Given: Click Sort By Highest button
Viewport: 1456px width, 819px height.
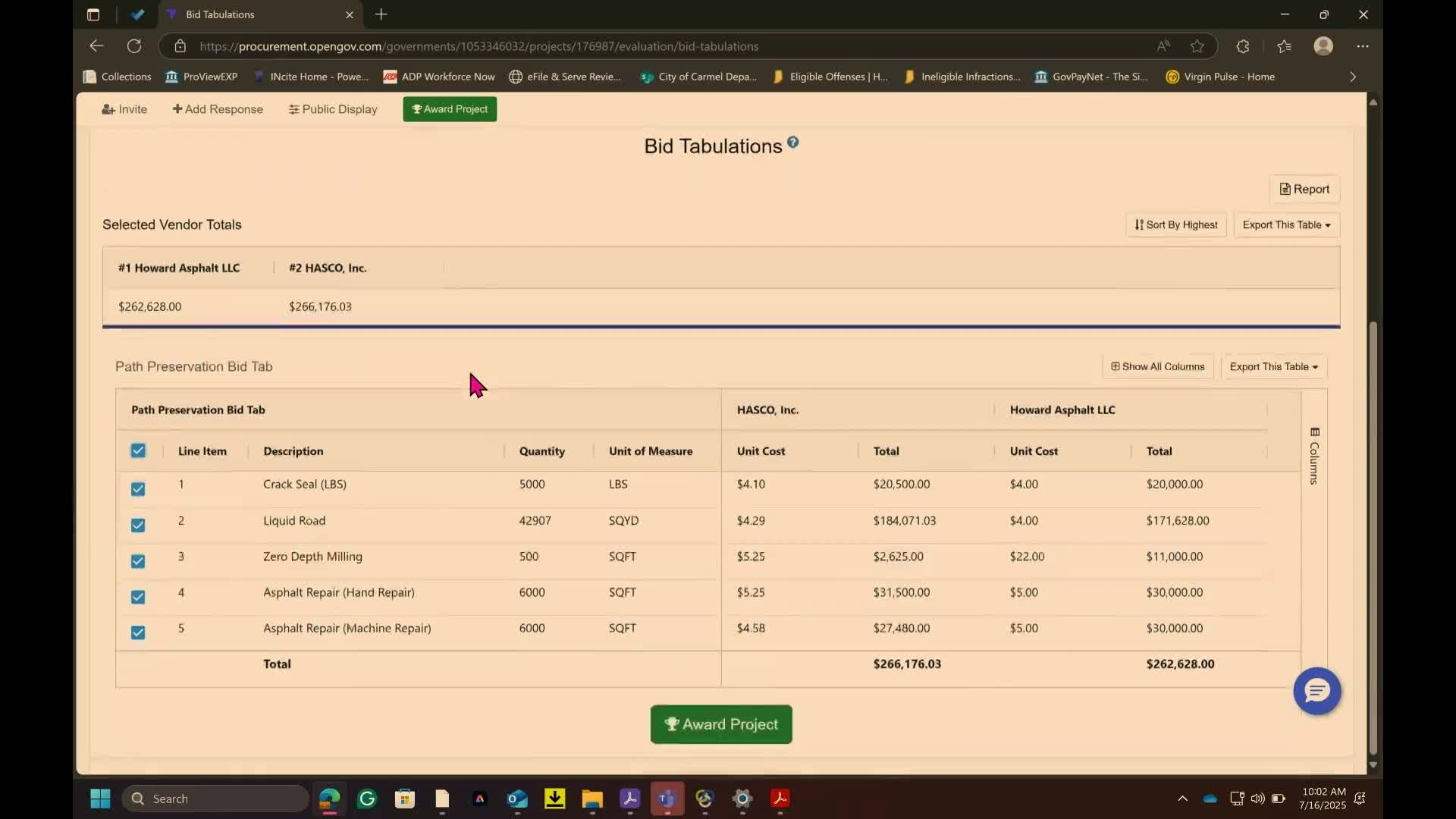Looking at the screenshot, I should 1175,224.
